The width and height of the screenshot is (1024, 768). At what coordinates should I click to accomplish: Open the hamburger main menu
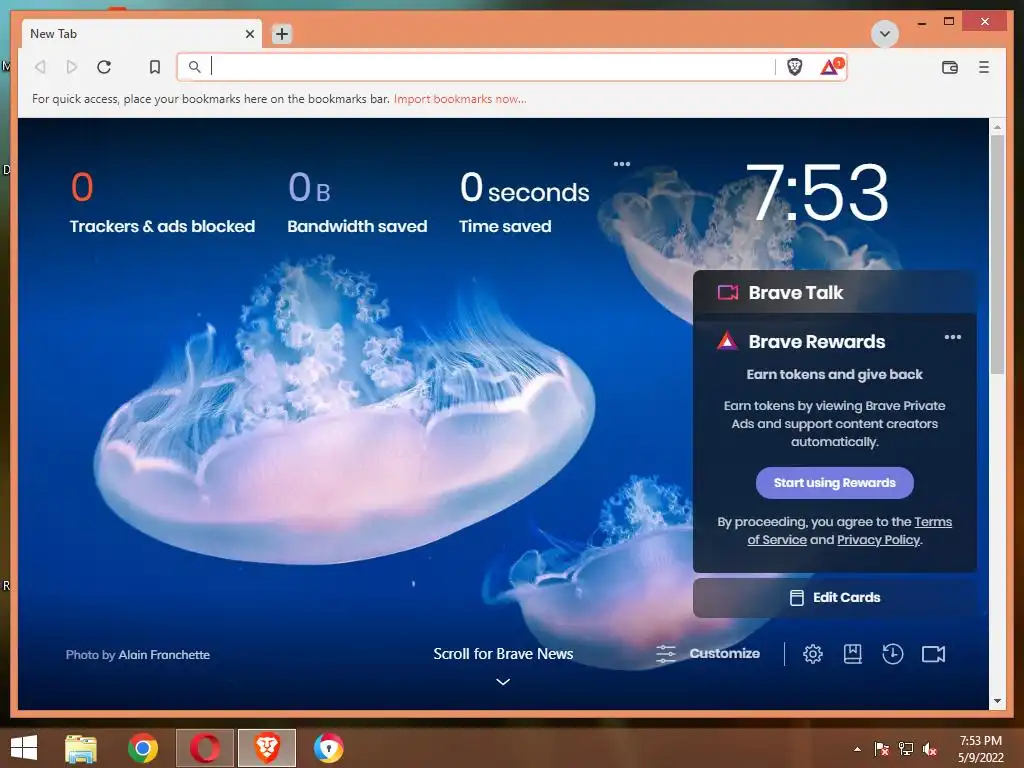(x=984, y=67)
